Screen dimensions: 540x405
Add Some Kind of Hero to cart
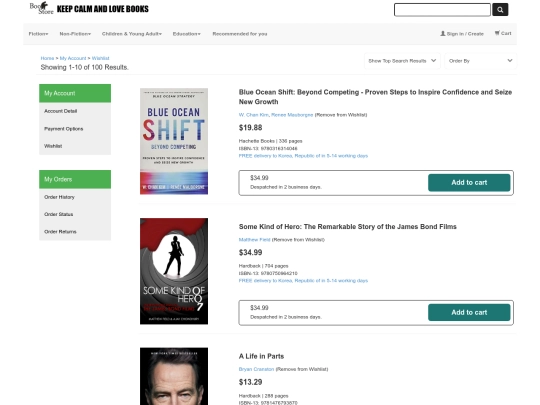click(469, 312)
